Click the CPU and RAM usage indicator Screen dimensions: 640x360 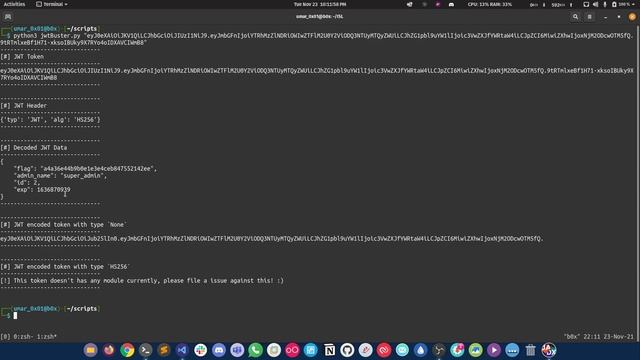(489, 4)
